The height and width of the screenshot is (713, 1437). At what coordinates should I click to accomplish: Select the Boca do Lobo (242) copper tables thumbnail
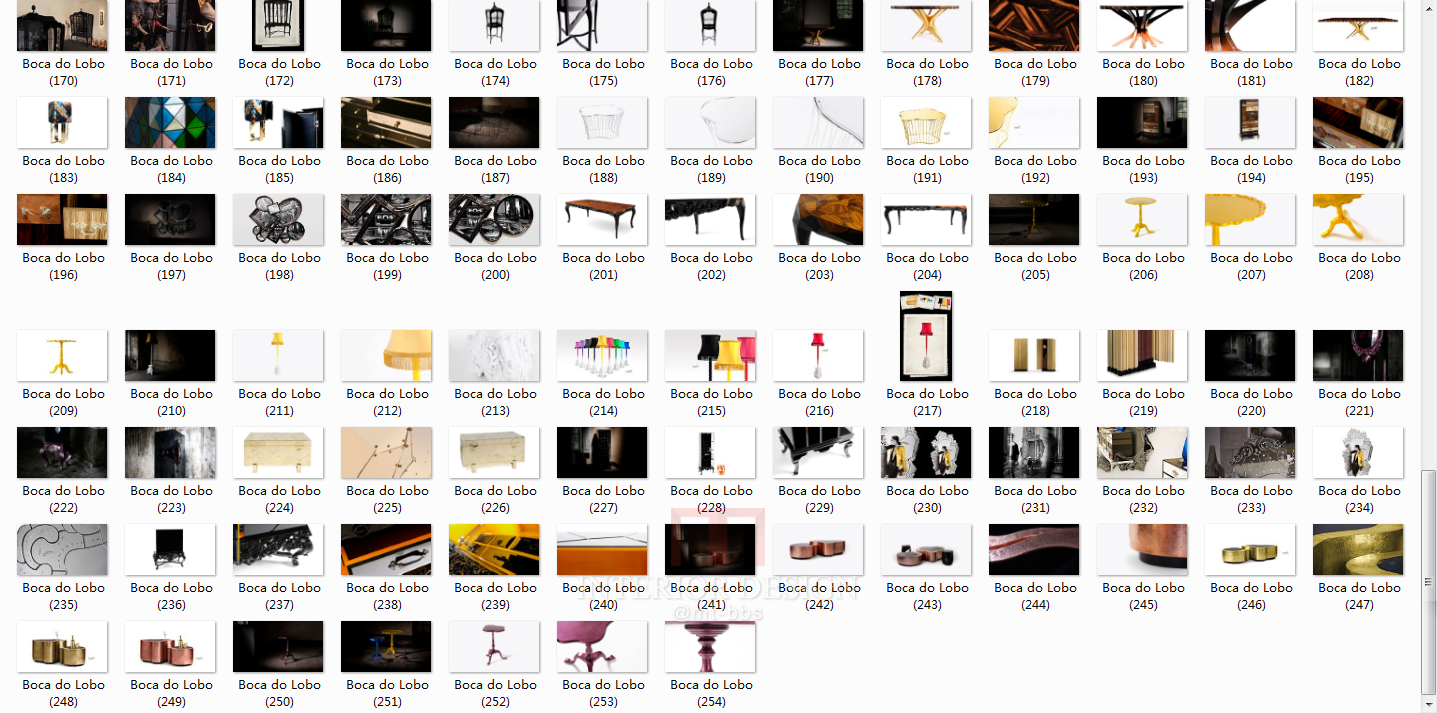pos(818,549)
